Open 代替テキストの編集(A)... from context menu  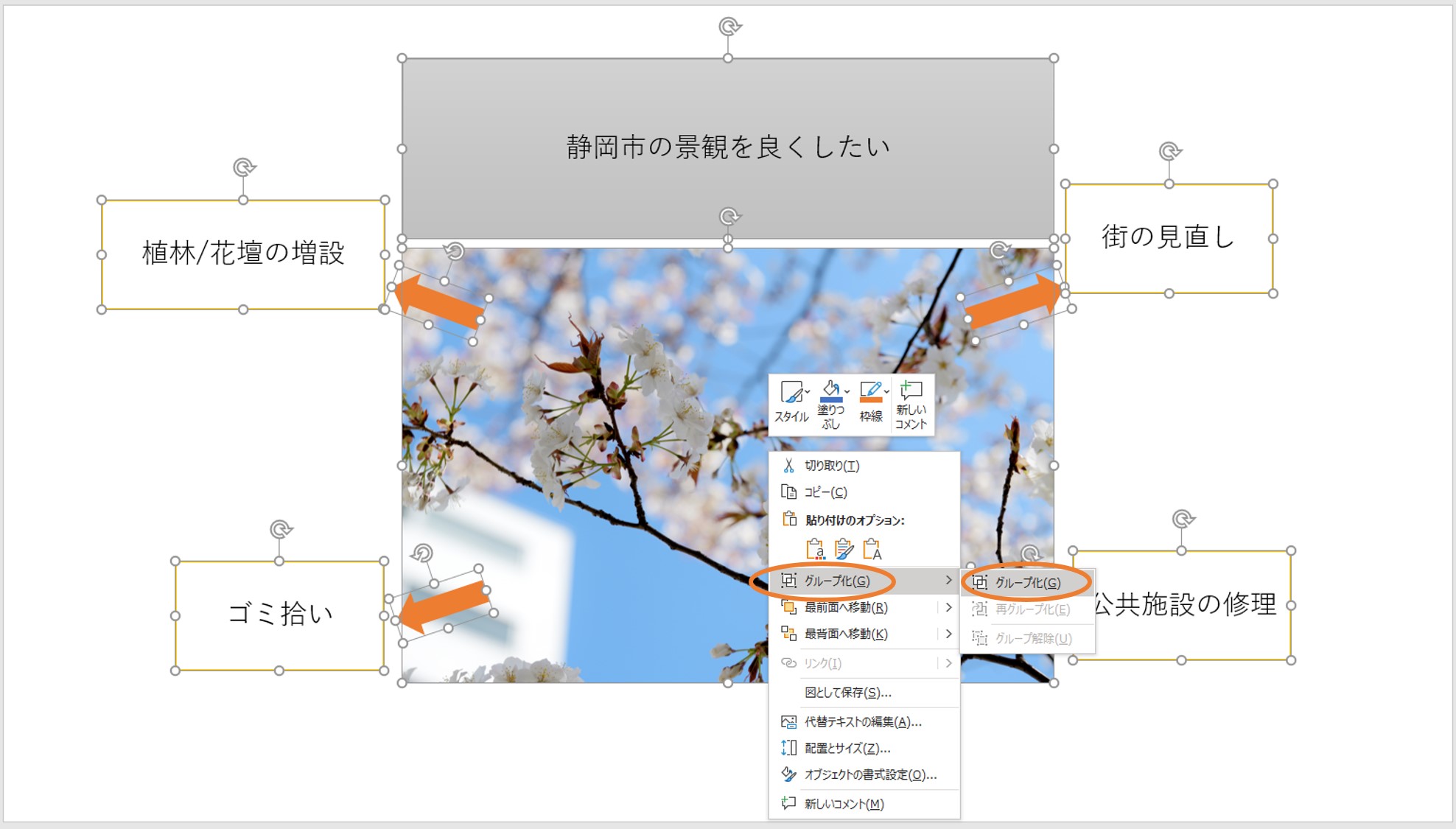[x=864, y=722]
